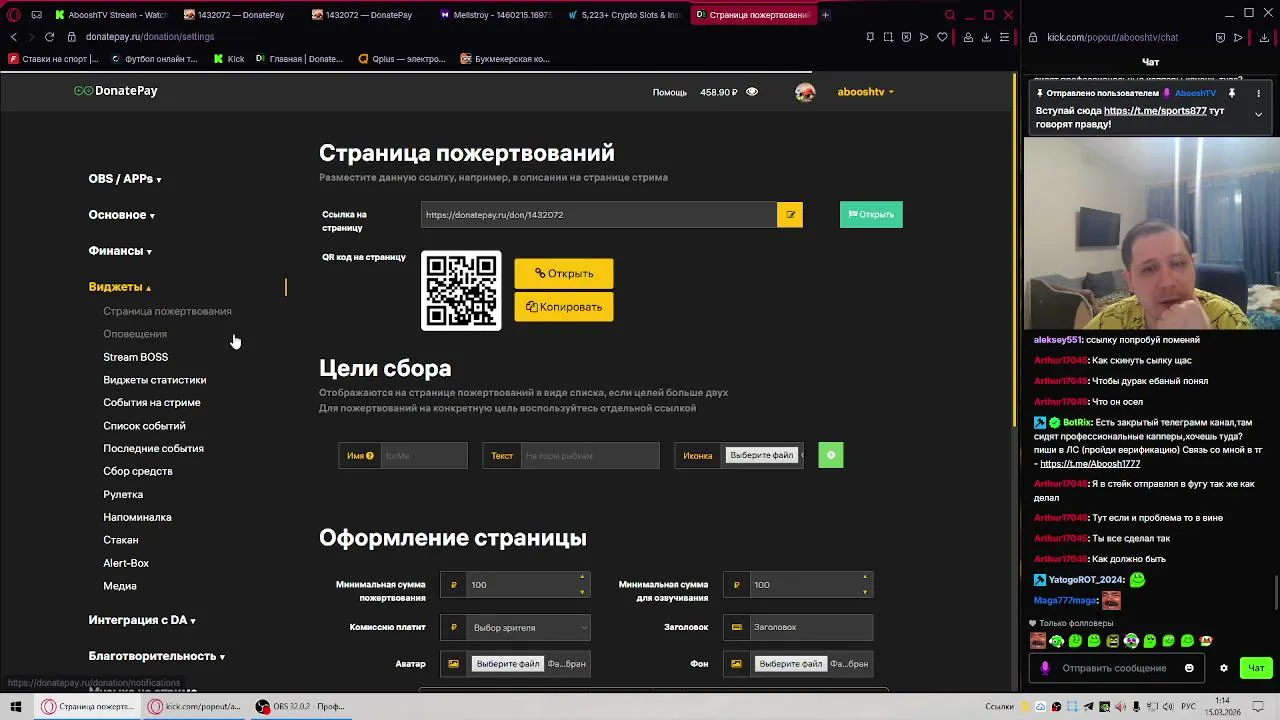The width and height of the screenshot is (1280, 720).
Task: Open Список событий page
Action: (144, 426)
